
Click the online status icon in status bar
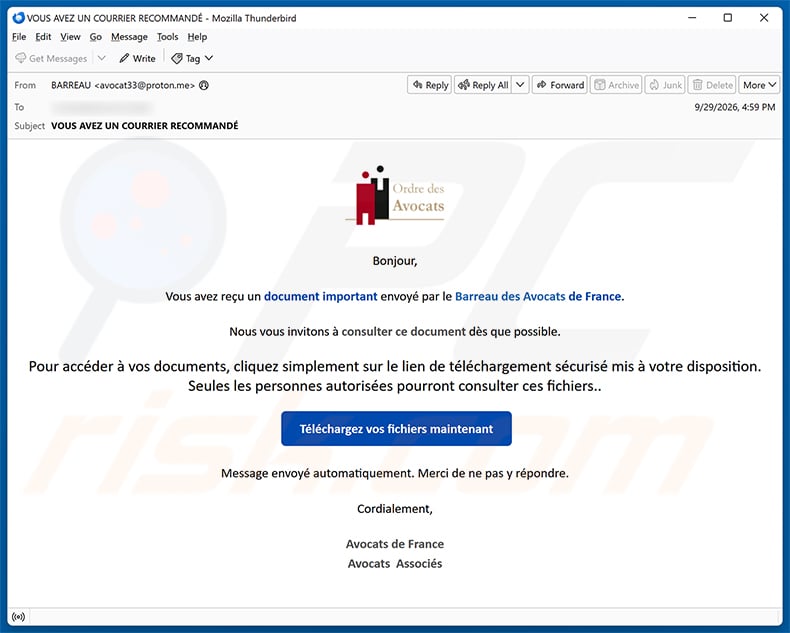pos(19,617)
